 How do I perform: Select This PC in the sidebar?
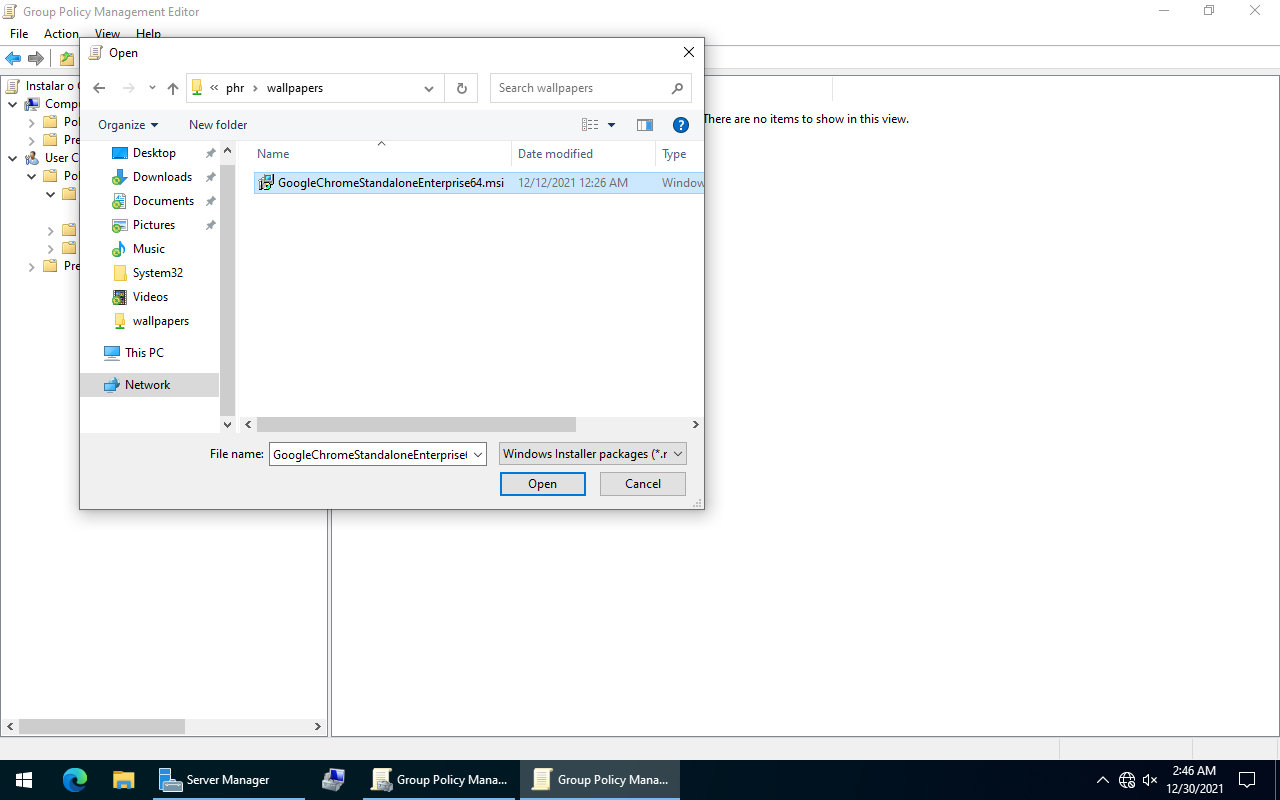(x=143, y=352)
